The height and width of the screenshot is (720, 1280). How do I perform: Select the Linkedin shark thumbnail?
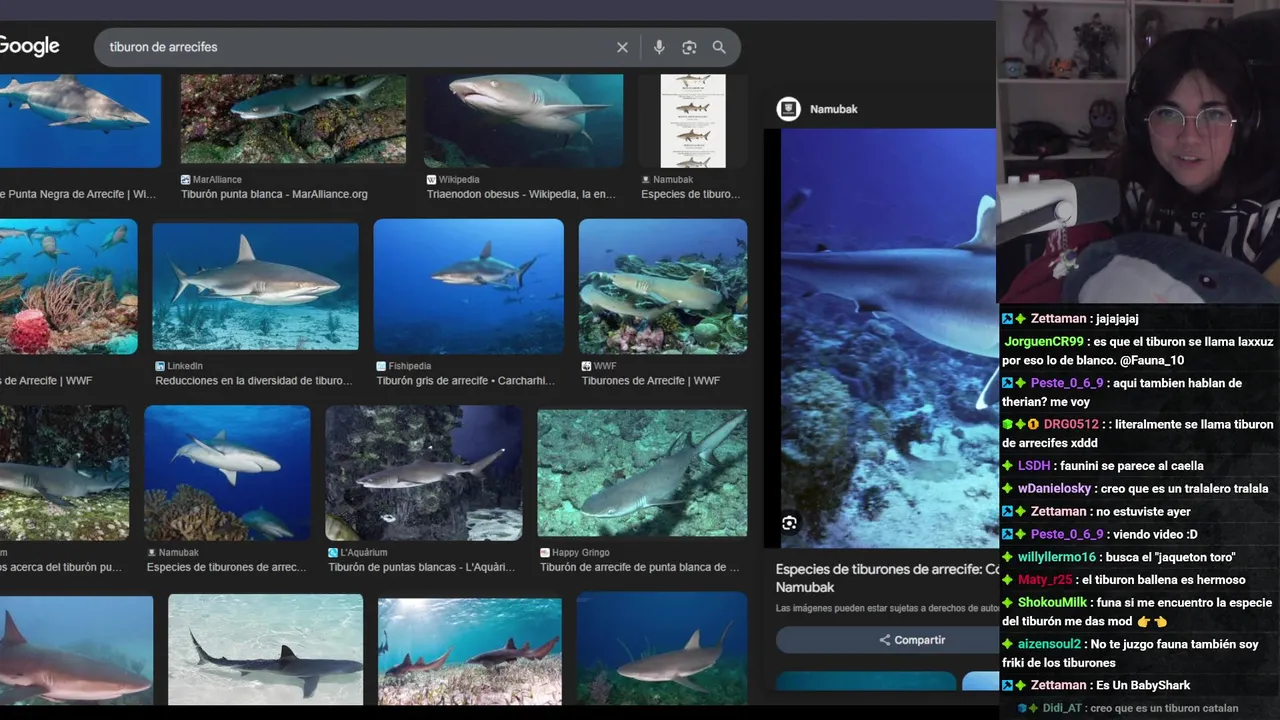pos(255,286)
